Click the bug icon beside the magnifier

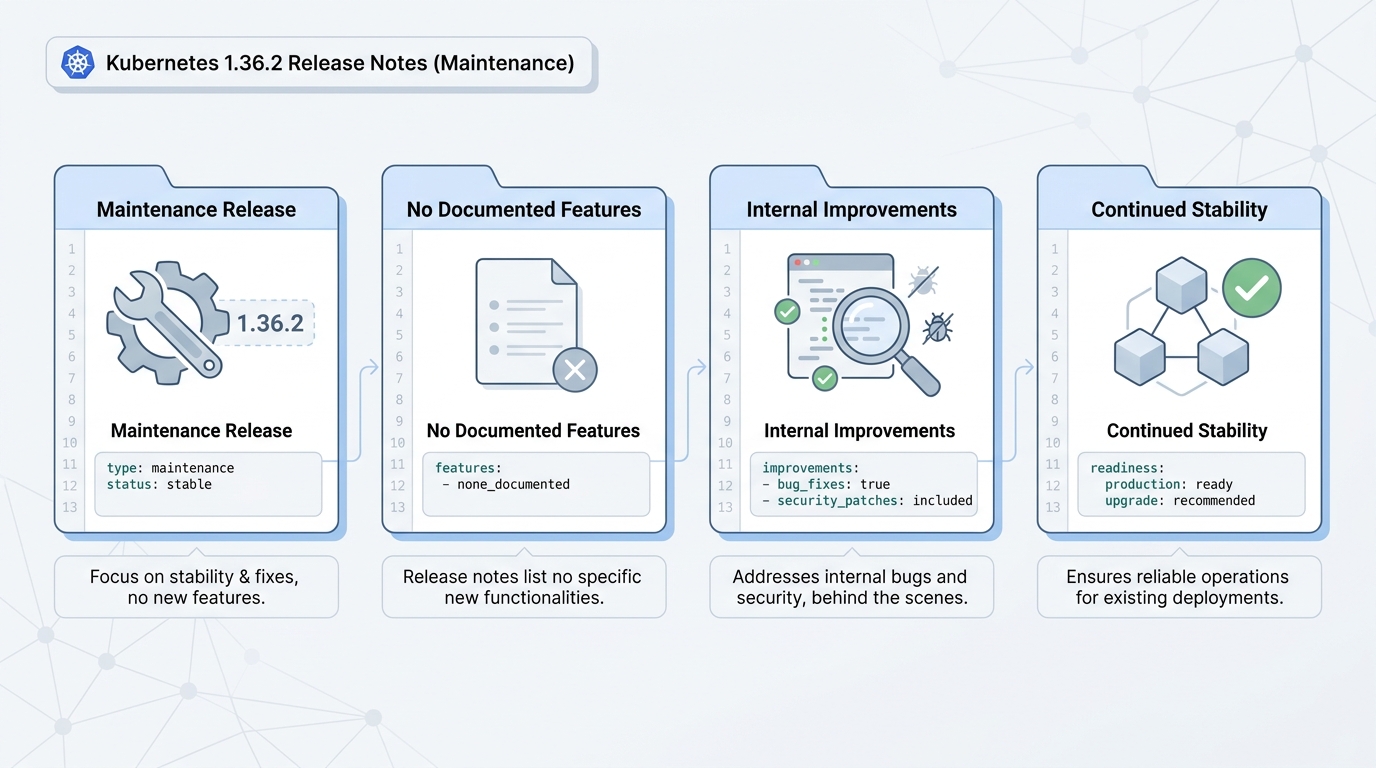click(x=937, y=327)
